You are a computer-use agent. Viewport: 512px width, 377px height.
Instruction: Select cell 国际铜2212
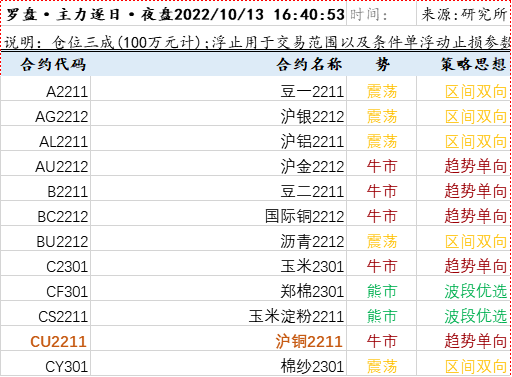coord(218,213)
